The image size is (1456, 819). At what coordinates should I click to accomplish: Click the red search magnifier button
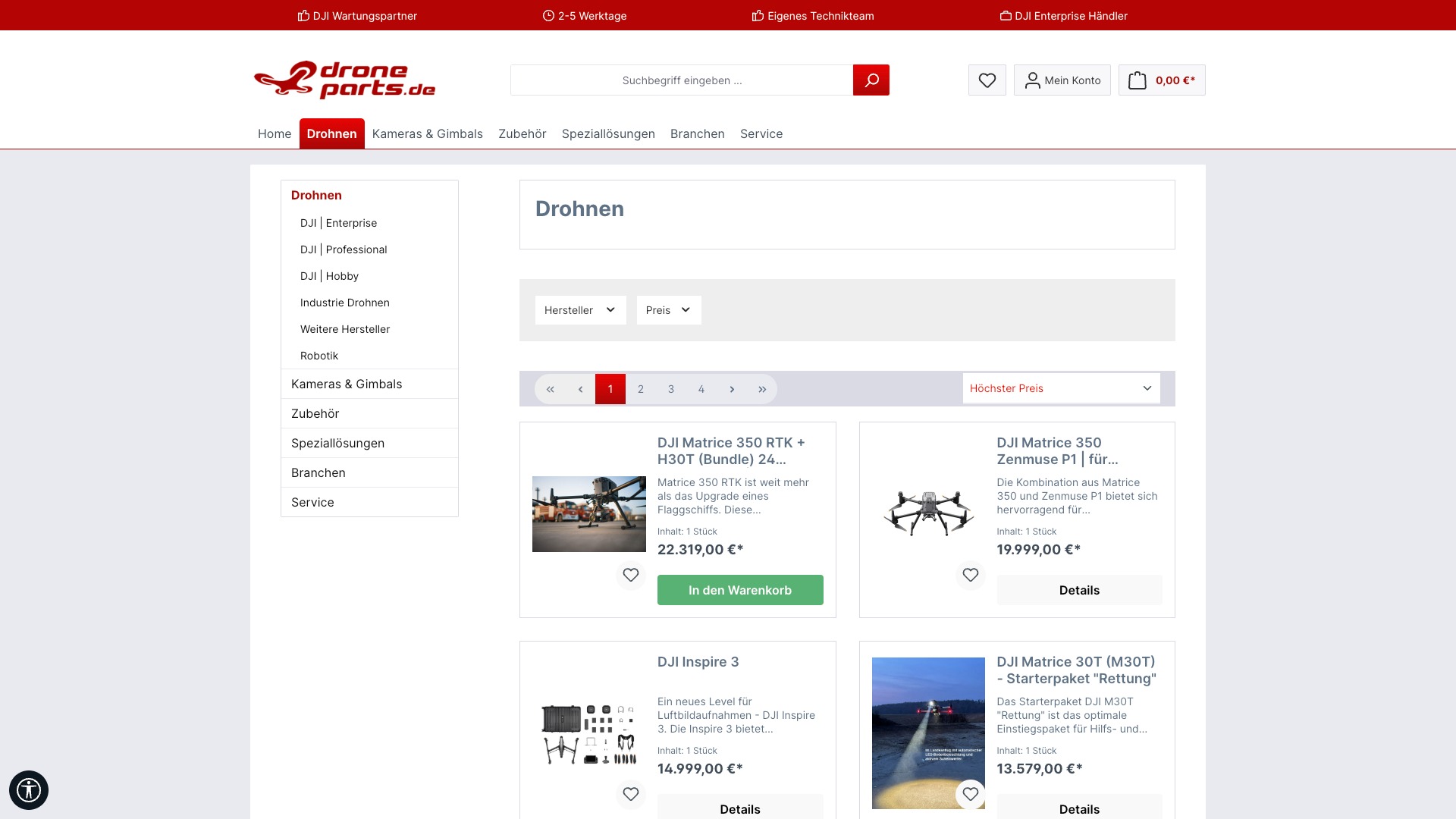pyautogui.click(x=871, y=80)
